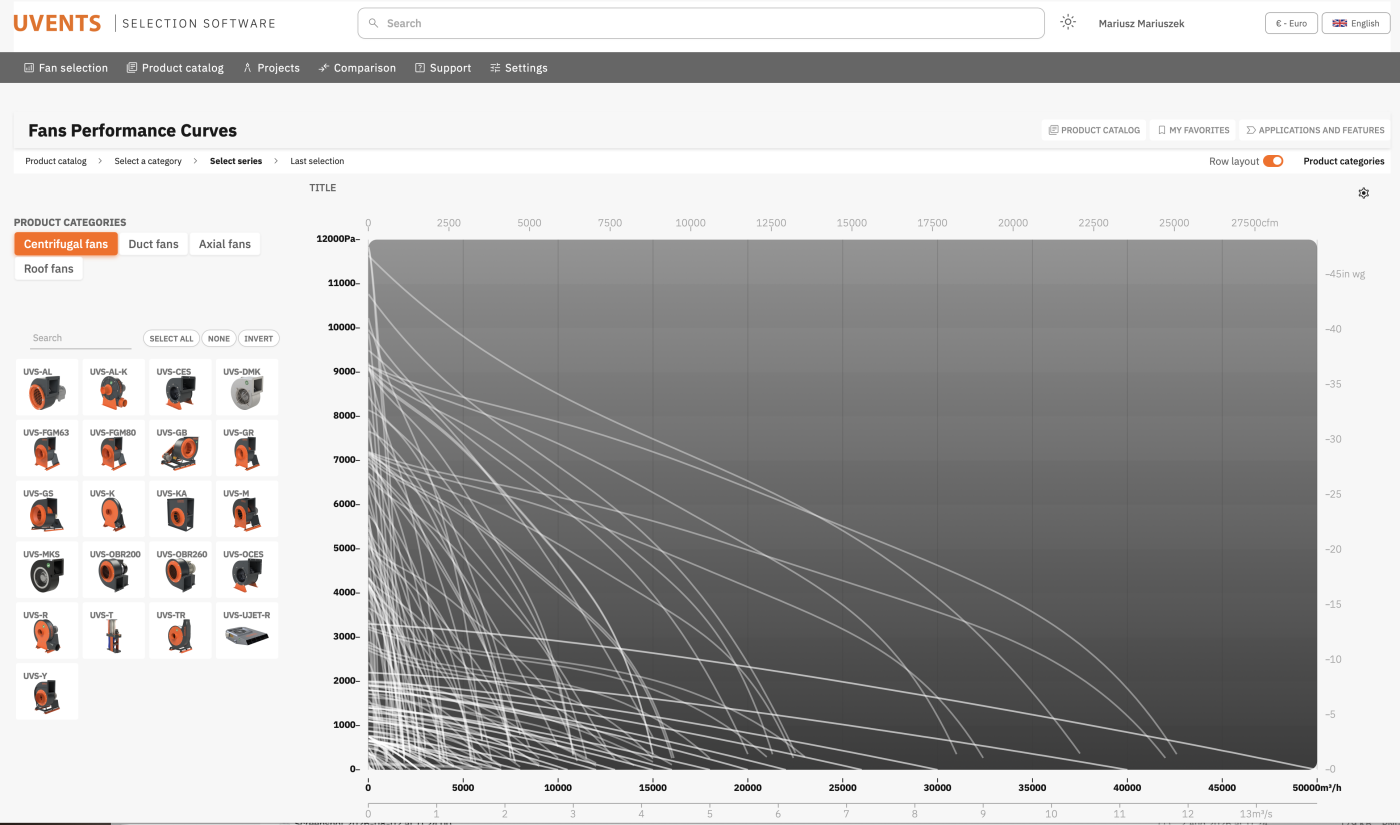Click the top Search field
This screenshot has height=825, width=1400.
click(701, 23)
